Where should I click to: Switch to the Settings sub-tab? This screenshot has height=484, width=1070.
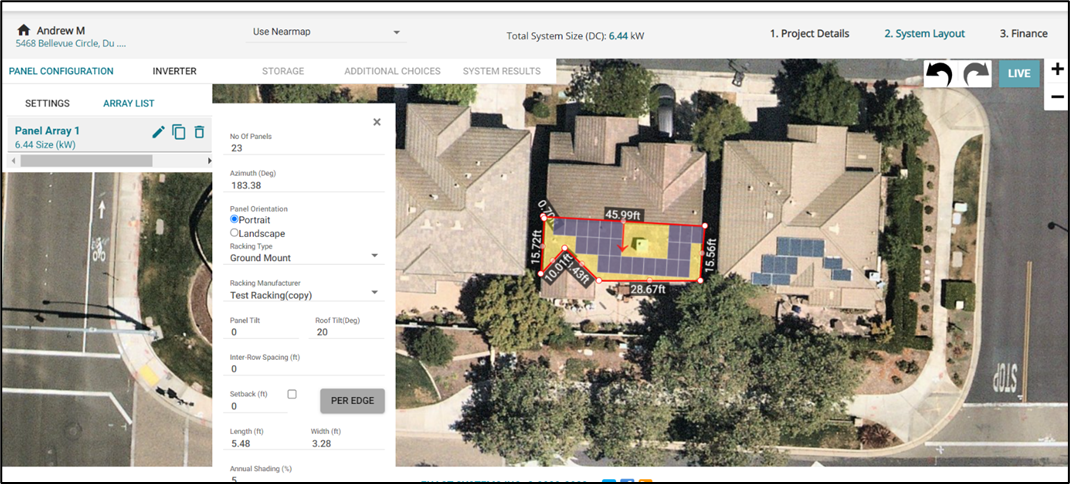coord(48,103)
